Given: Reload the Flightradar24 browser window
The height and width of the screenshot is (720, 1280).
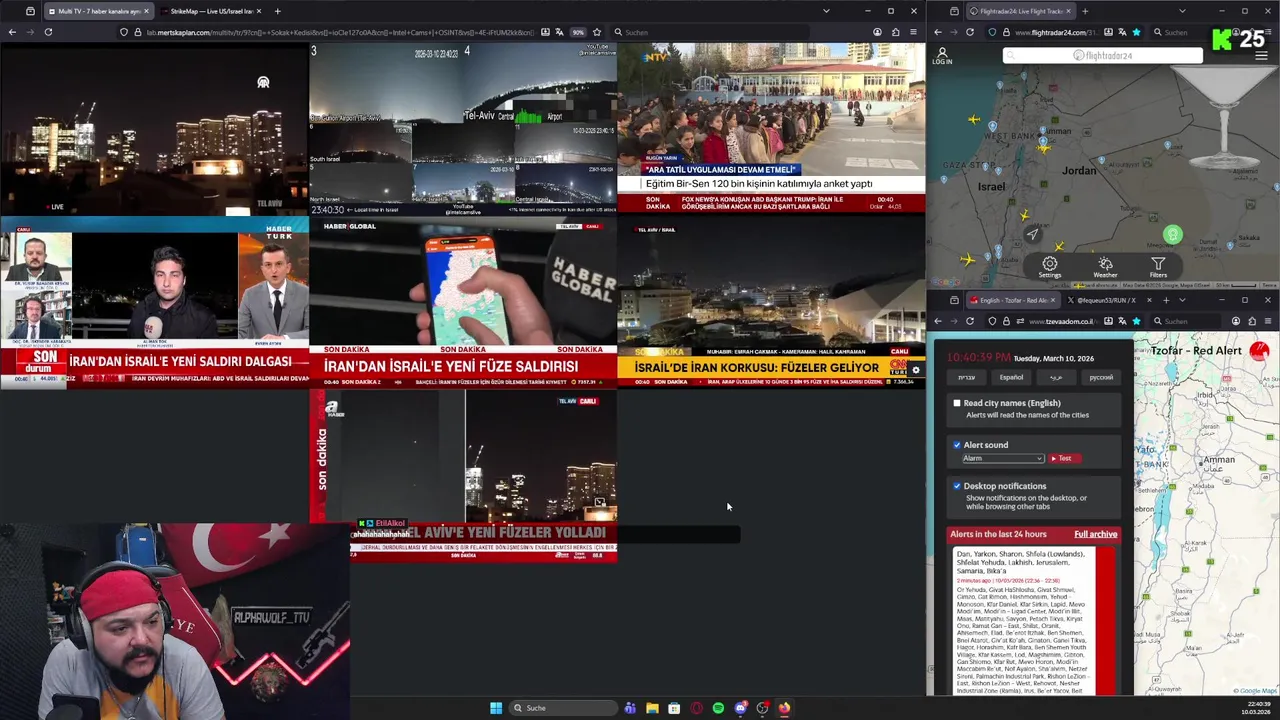Looking at the screenshot, I should tap(970, 32).
